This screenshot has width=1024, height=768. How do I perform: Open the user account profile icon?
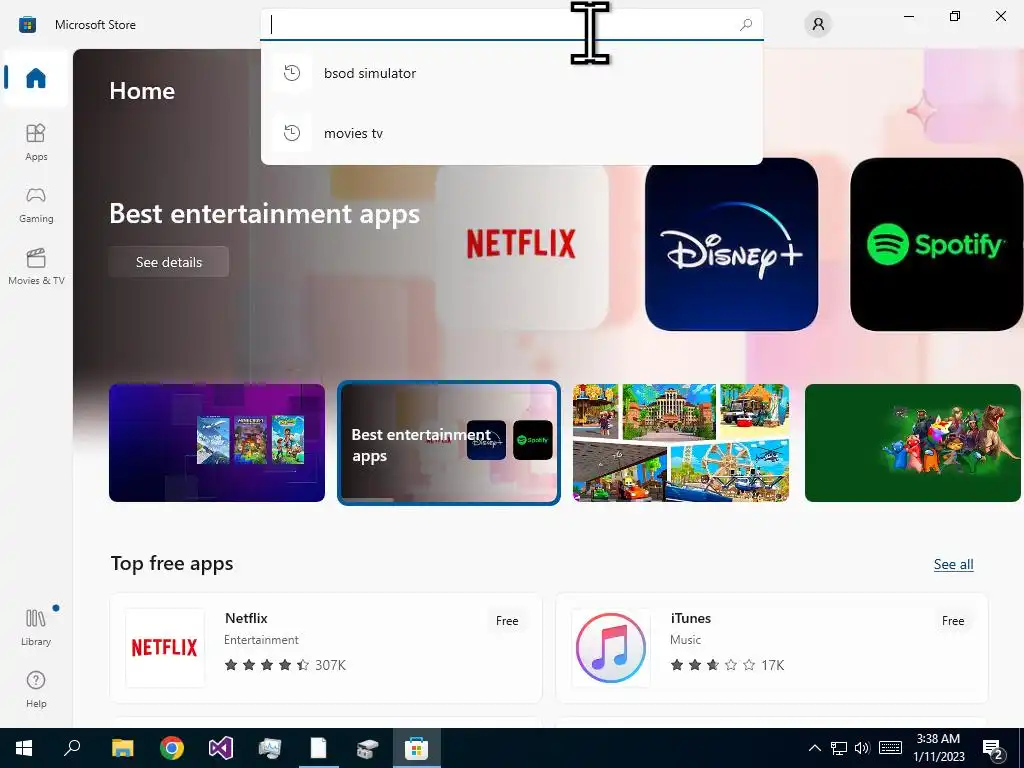click(x=818, y=25)
